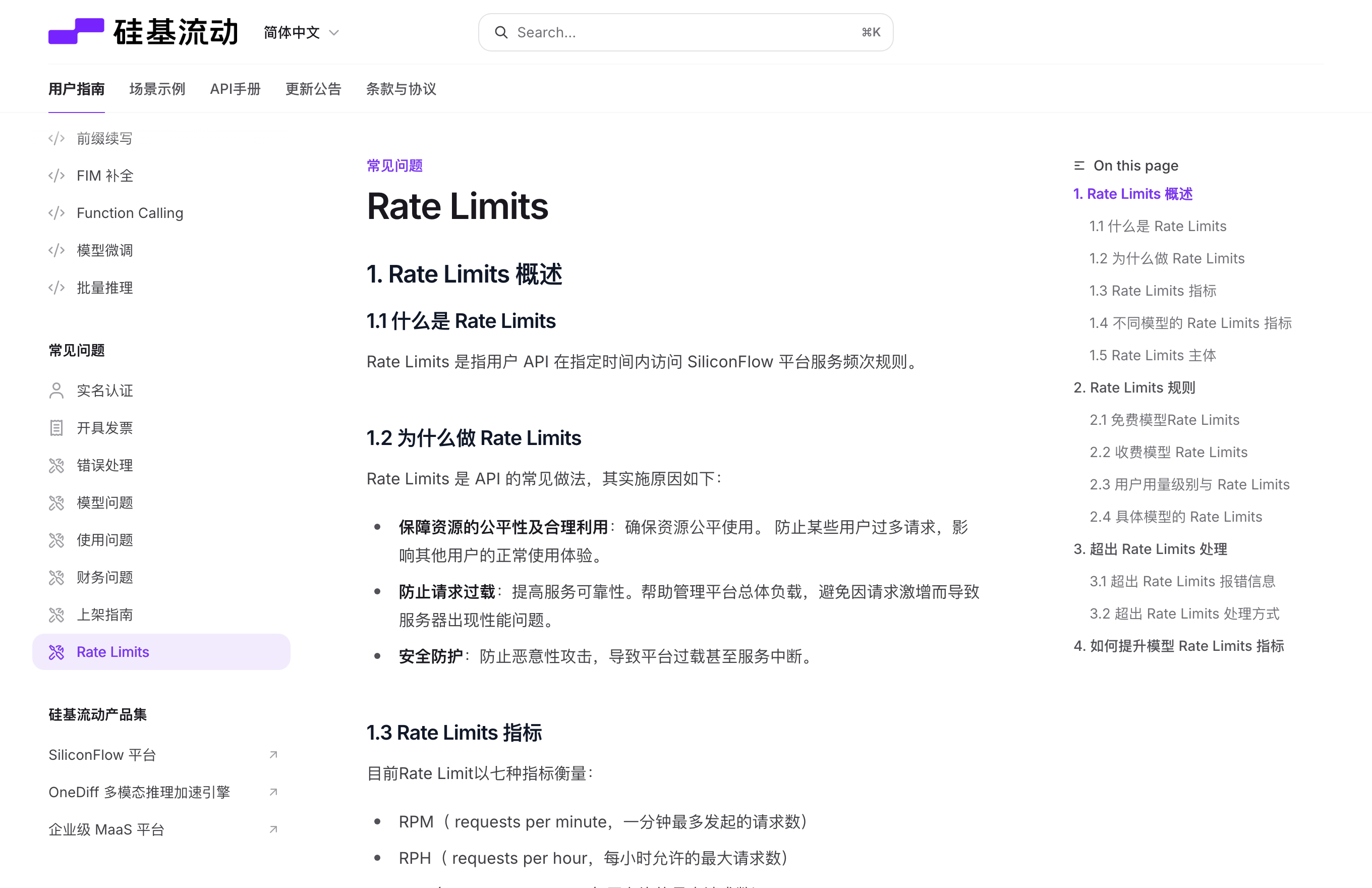
Task: Jump to 2.3 用户用量级别与 Rate Limits
Action: point(1190,484)
